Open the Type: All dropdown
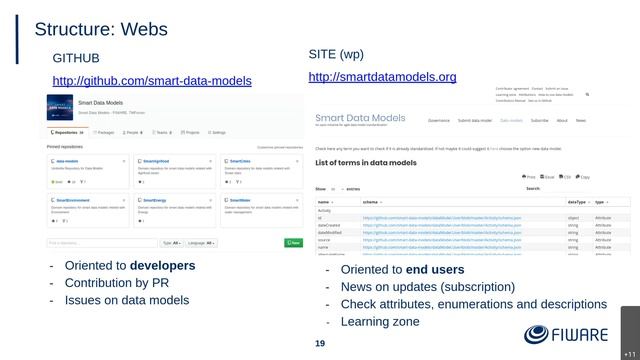 pyautogui.click(x=172, y=243)
